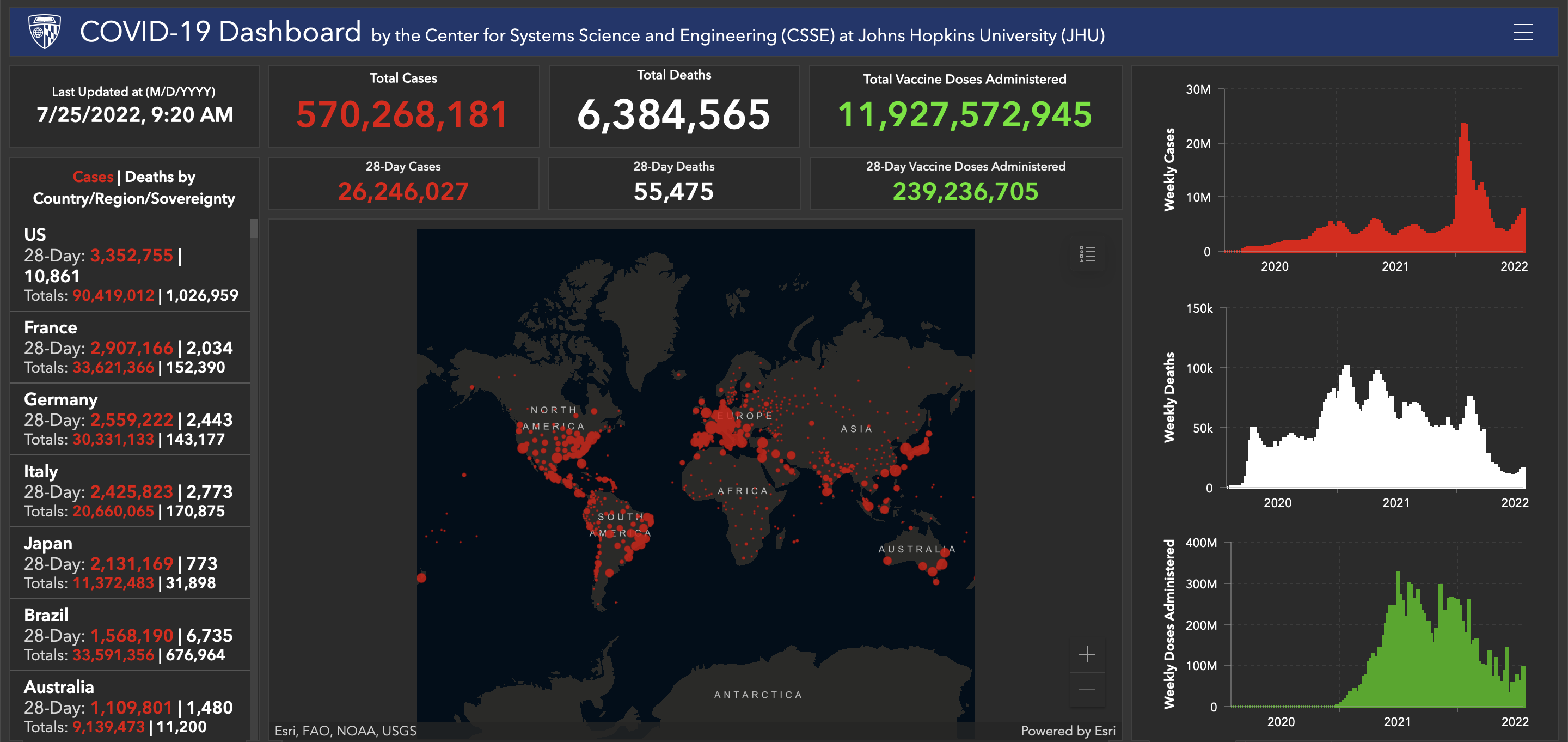Open the map legend list icon

(x=1087, y=253)
